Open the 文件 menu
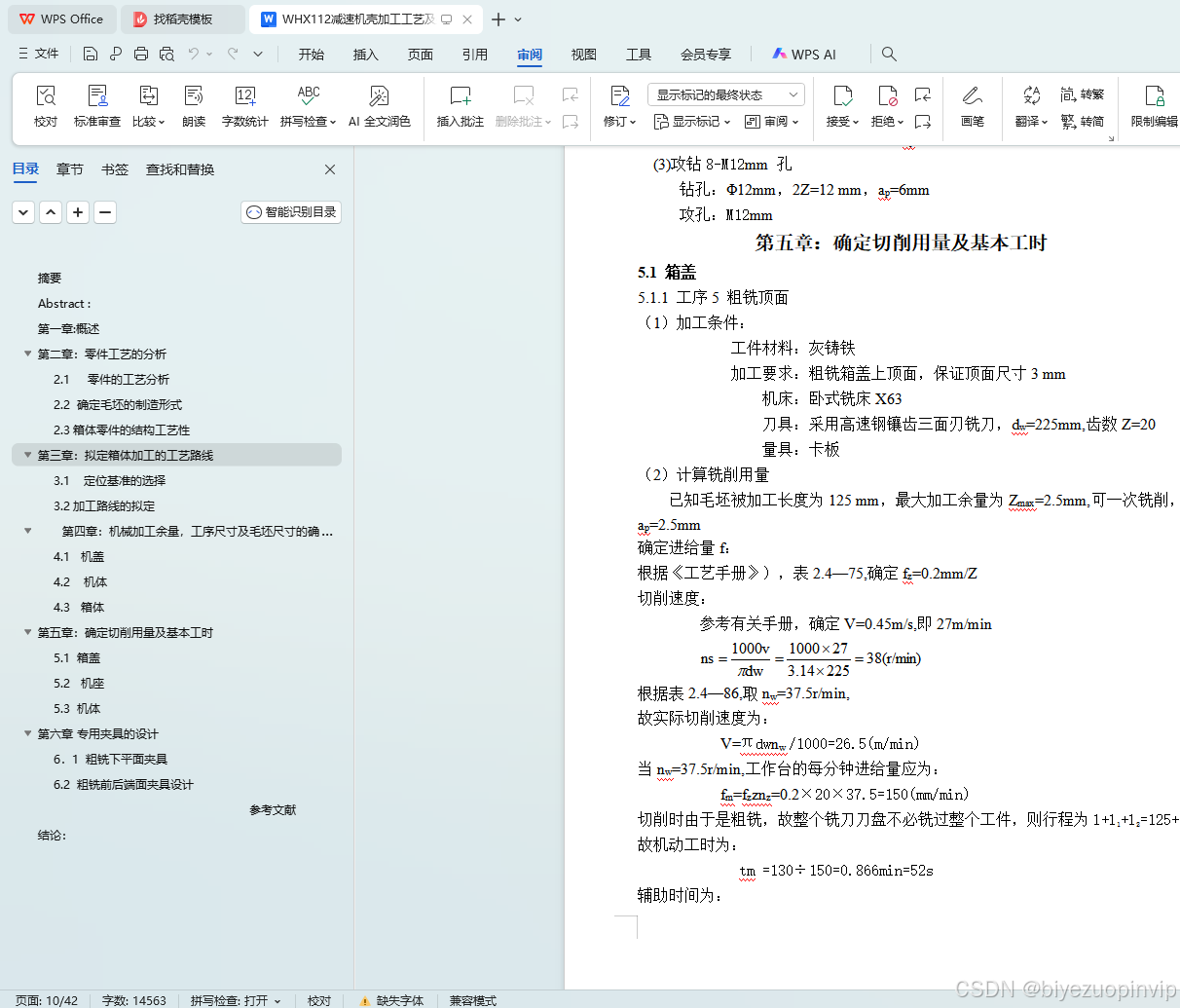 tap(39, 54)
